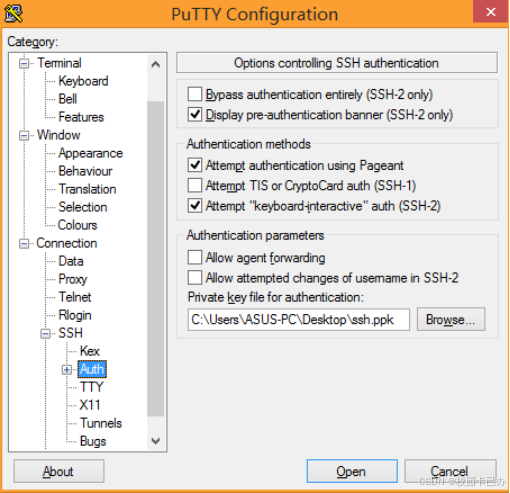Open Kex settings under SSH
Image resolution: width=510 pixels, height=493 pixels.
[x=90, y=351]
